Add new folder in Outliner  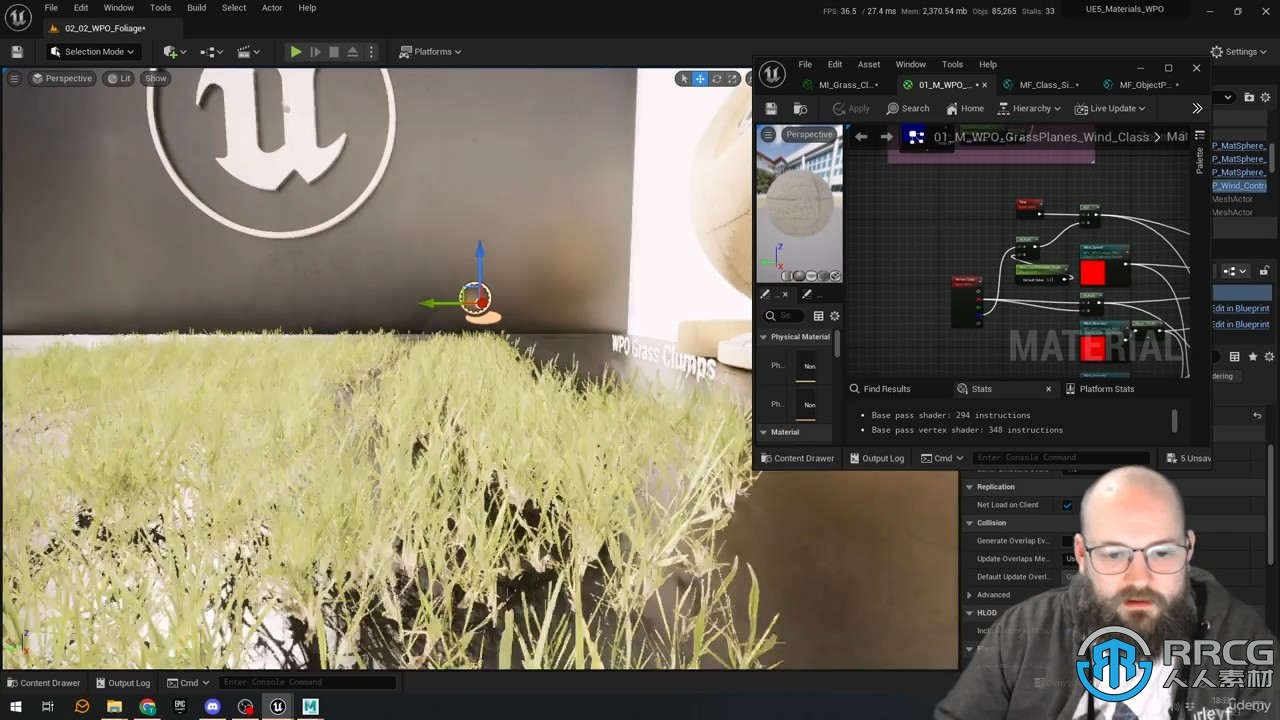tap(1249, 97)
